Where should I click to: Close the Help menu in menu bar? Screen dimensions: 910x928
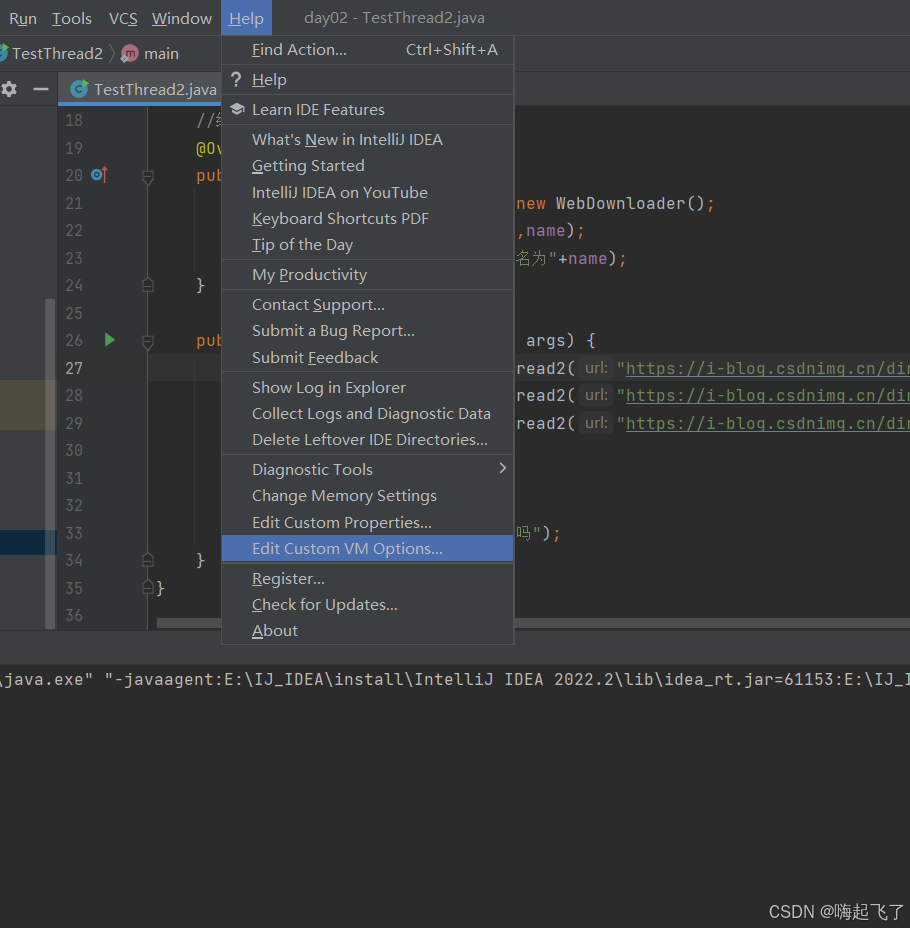(246, 18)
